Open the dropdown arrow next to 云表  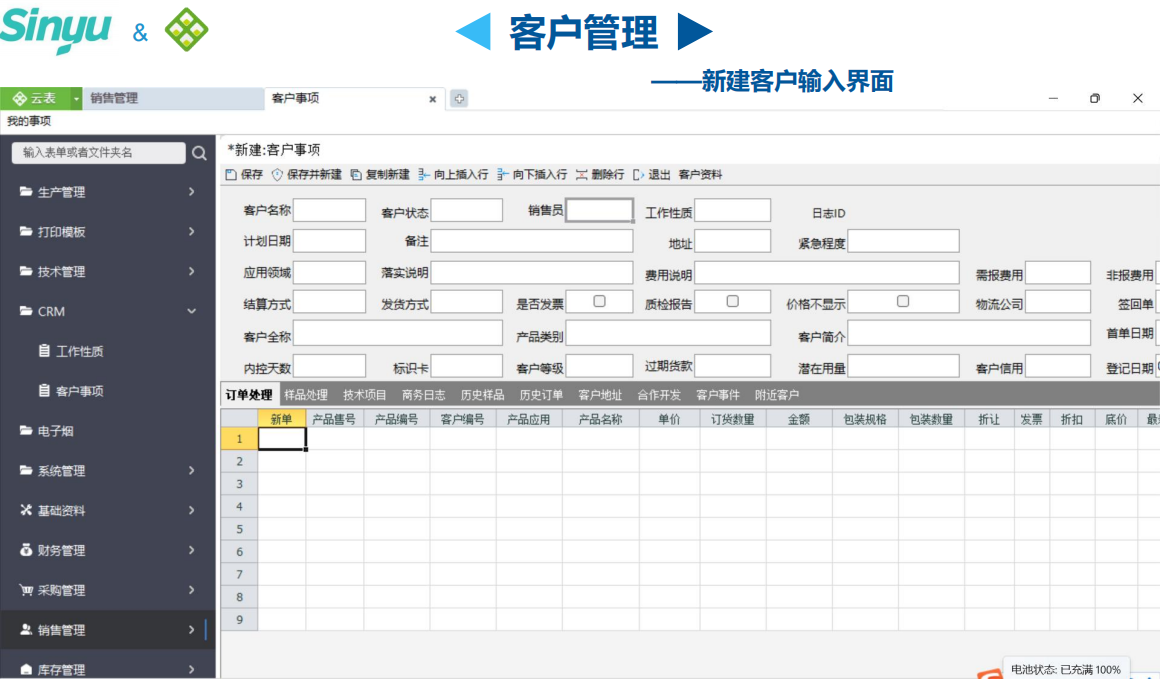coord(76,98)
